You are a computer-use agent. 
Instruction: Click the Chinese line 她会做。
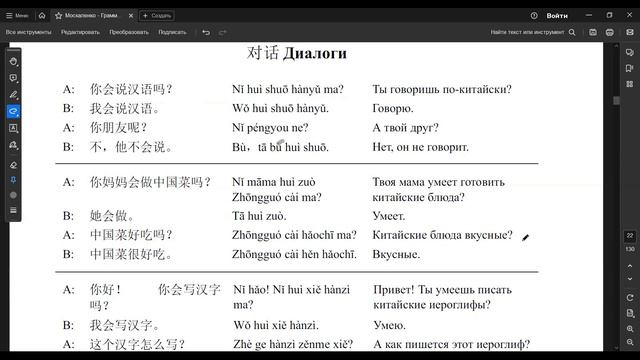pyautogui.click(x=112, y=216)
